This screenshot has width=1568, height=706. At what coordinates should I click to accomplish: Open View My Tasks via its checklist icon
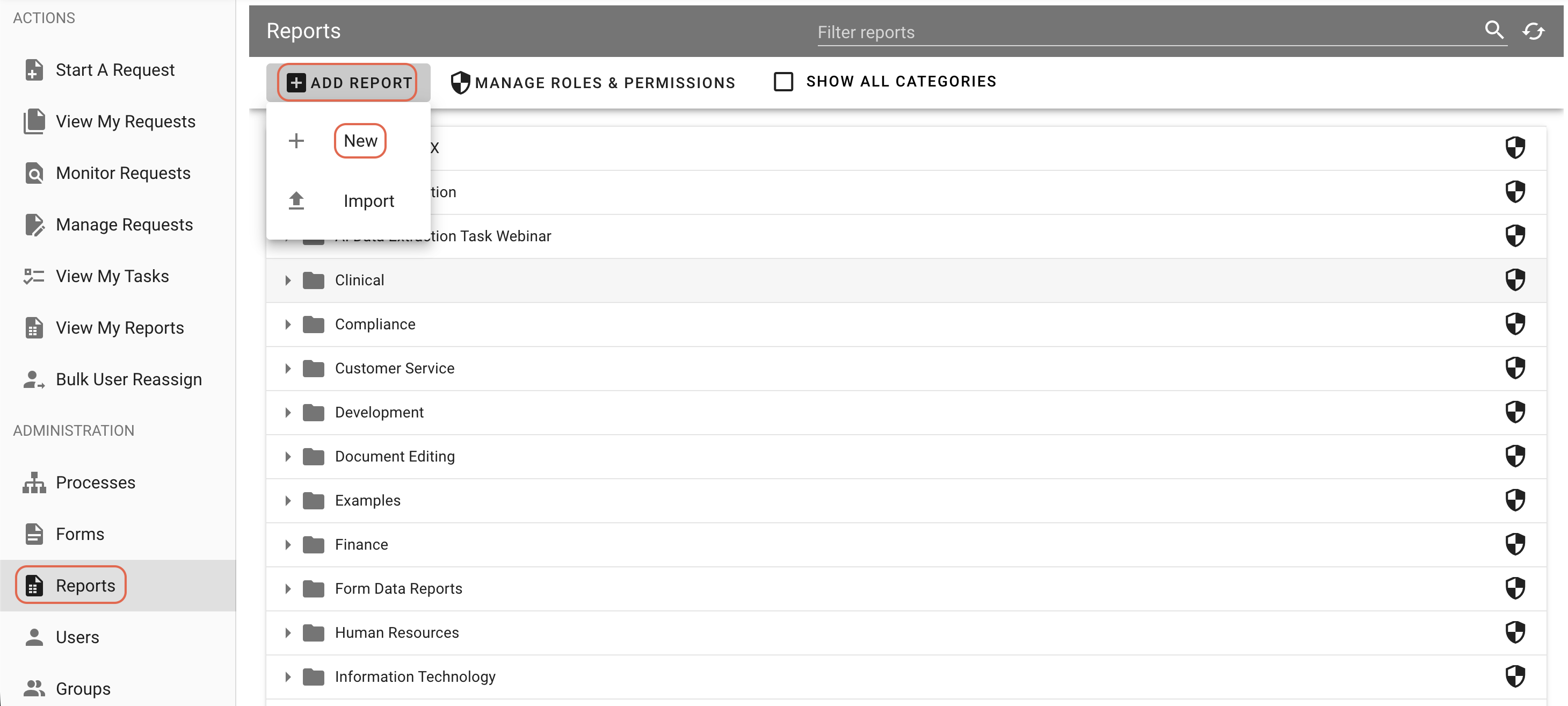33,276
